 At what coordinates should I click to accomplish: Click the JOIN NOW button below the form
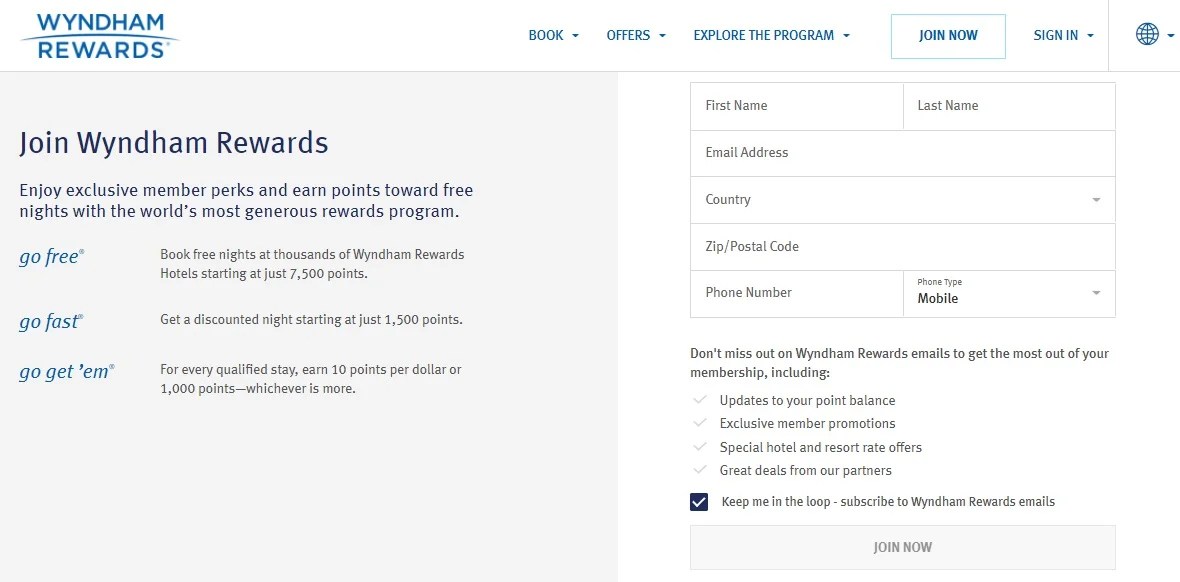pyautogui.click(x=901, y=547)
